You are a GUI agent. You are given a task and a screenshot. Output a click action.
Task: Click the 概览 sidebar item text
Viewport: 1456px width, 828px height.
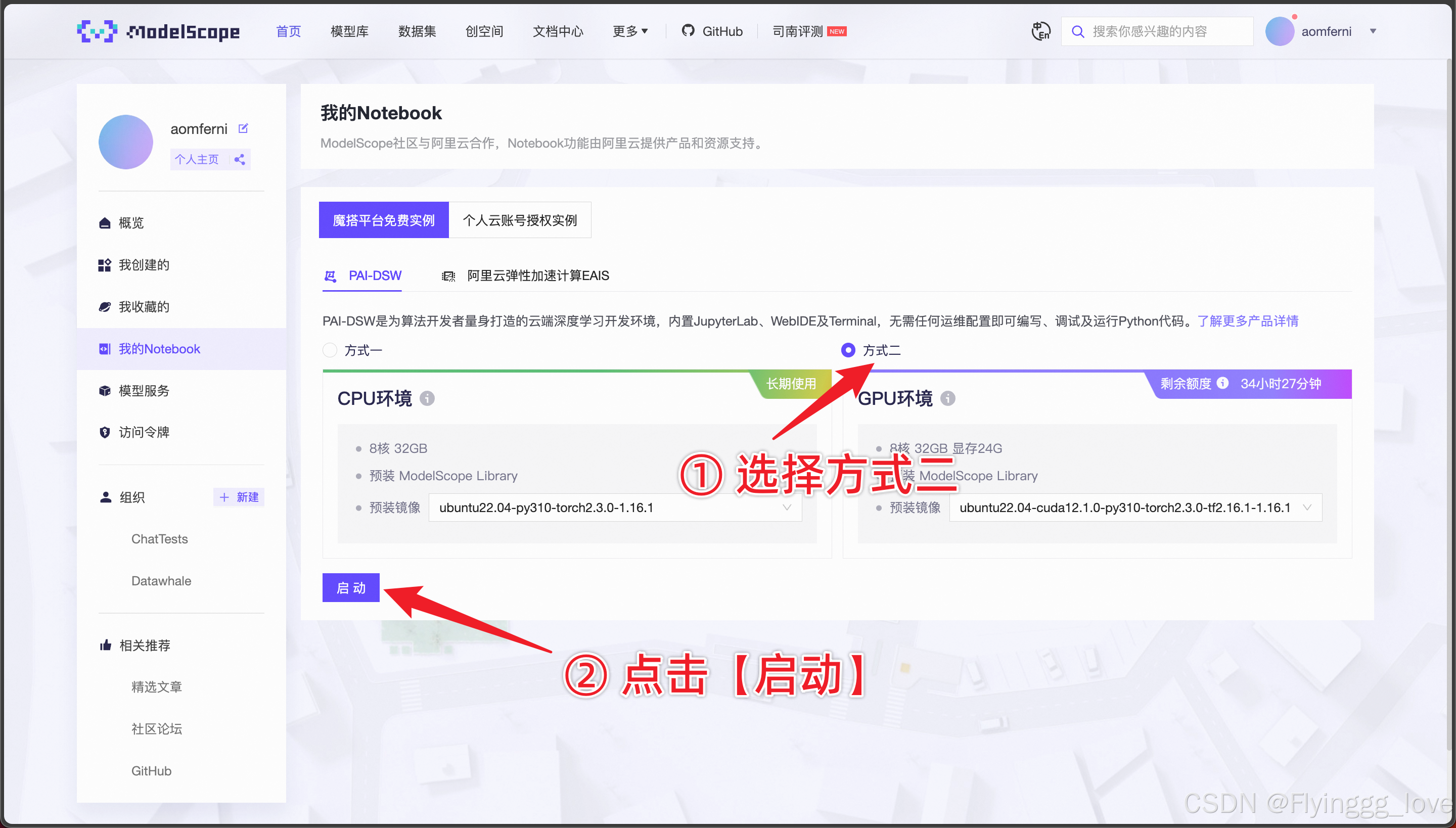(131, 223)
